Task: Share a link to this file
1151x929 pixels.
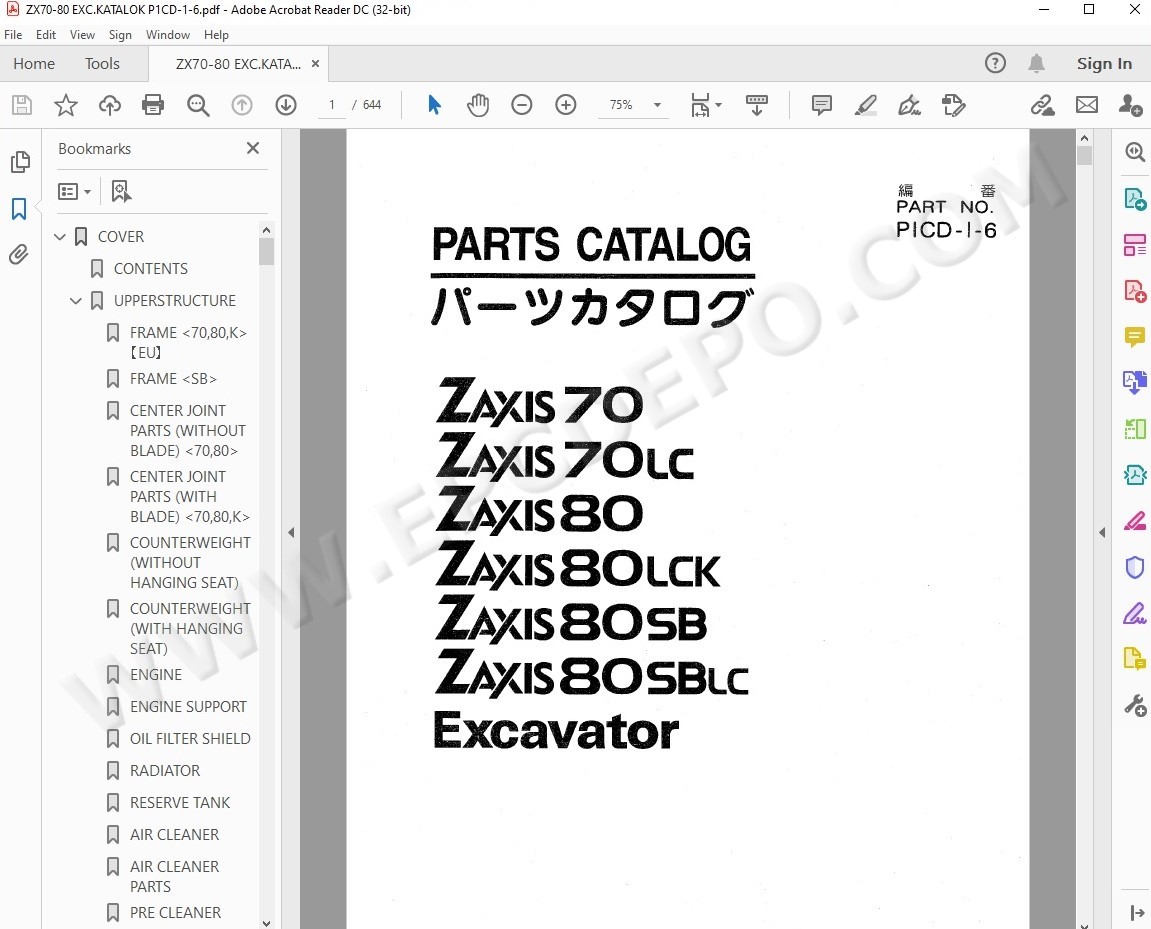Action: pyautogui.click(x=1042, y=105)
